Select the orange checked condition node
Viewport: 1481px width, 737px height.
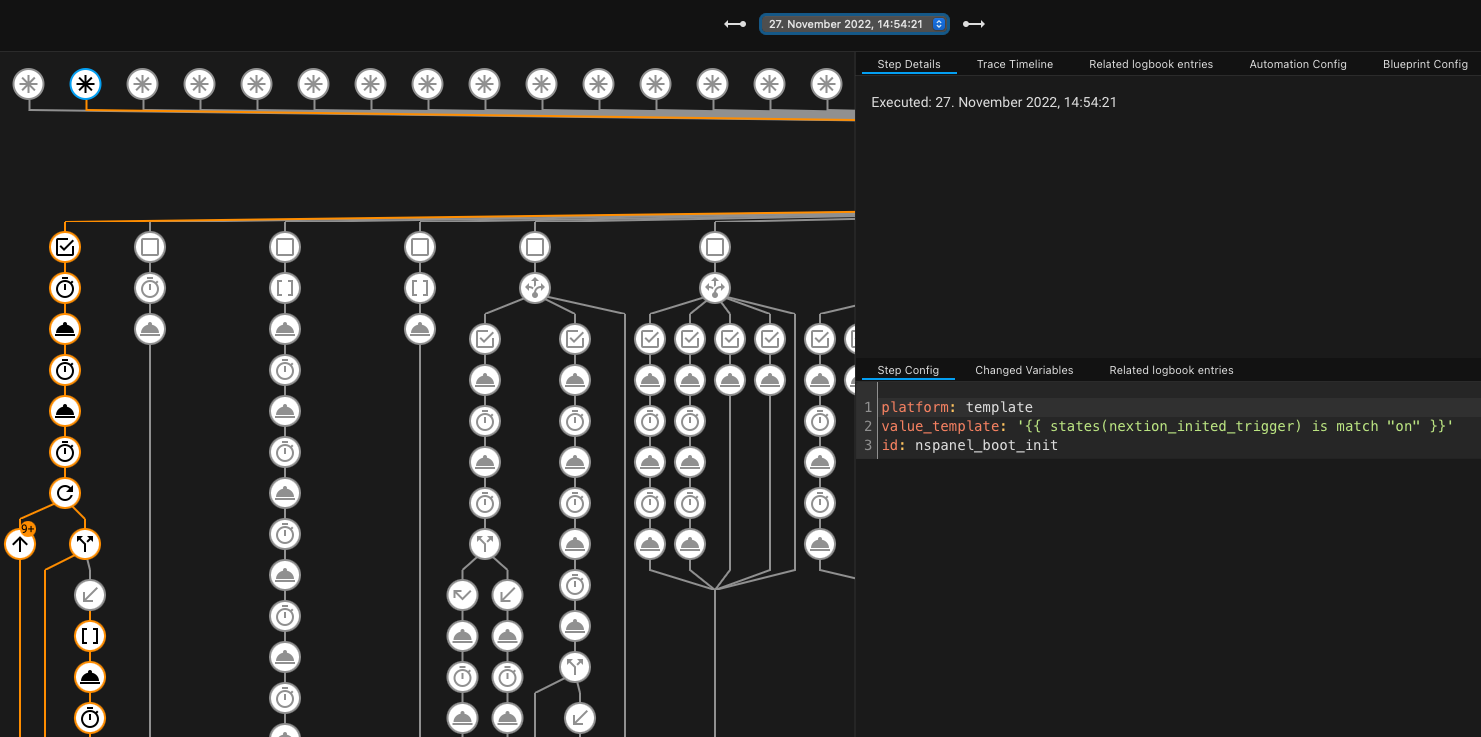point(65,246)
